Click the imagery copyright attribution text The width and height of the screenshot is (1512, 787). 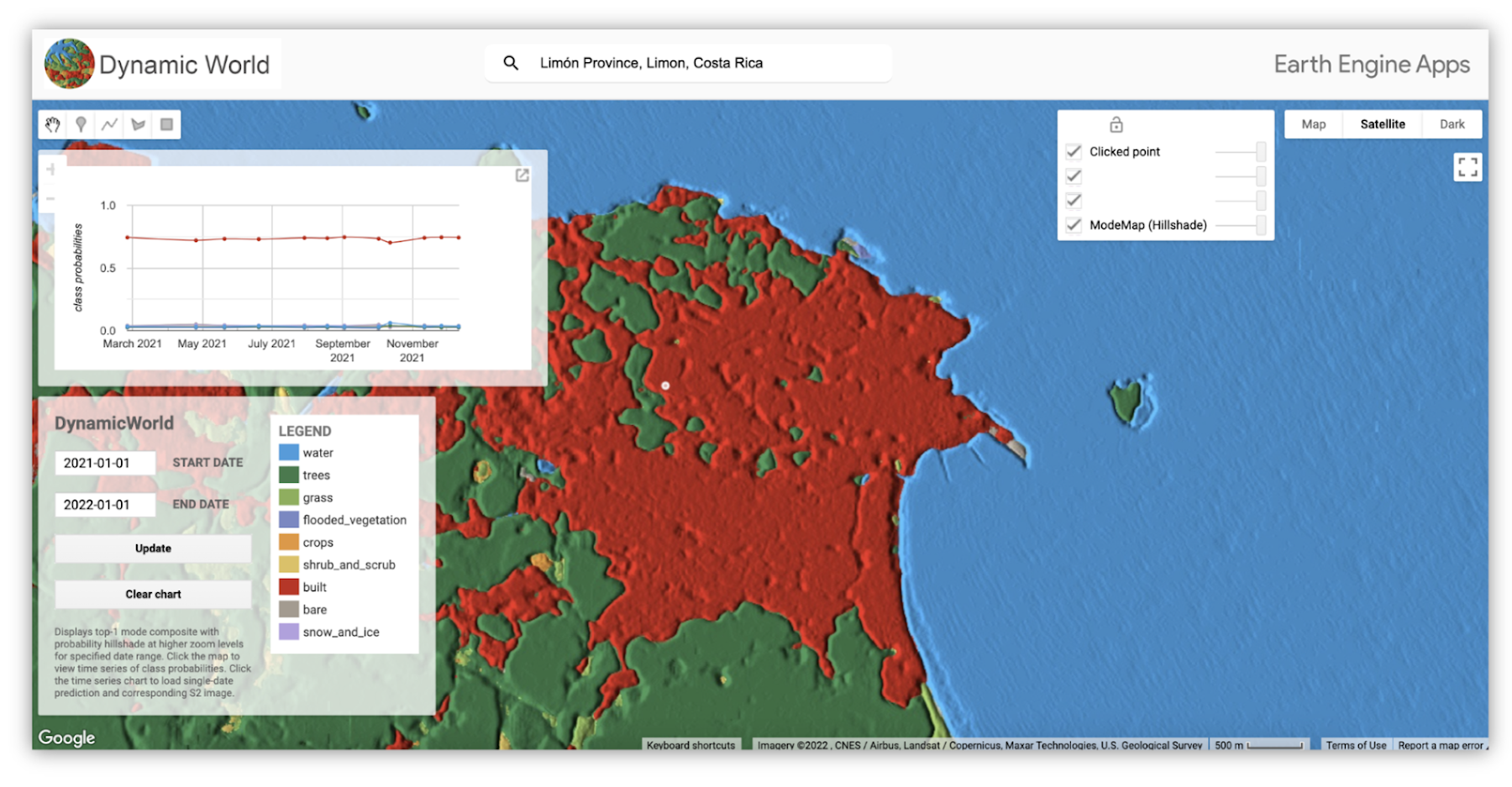point(979,745)
